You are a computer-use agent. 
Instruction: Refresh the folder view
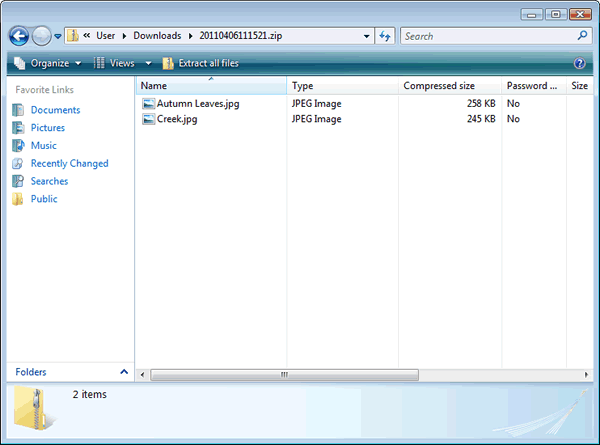pyautogui.click(x=385, y=36)
